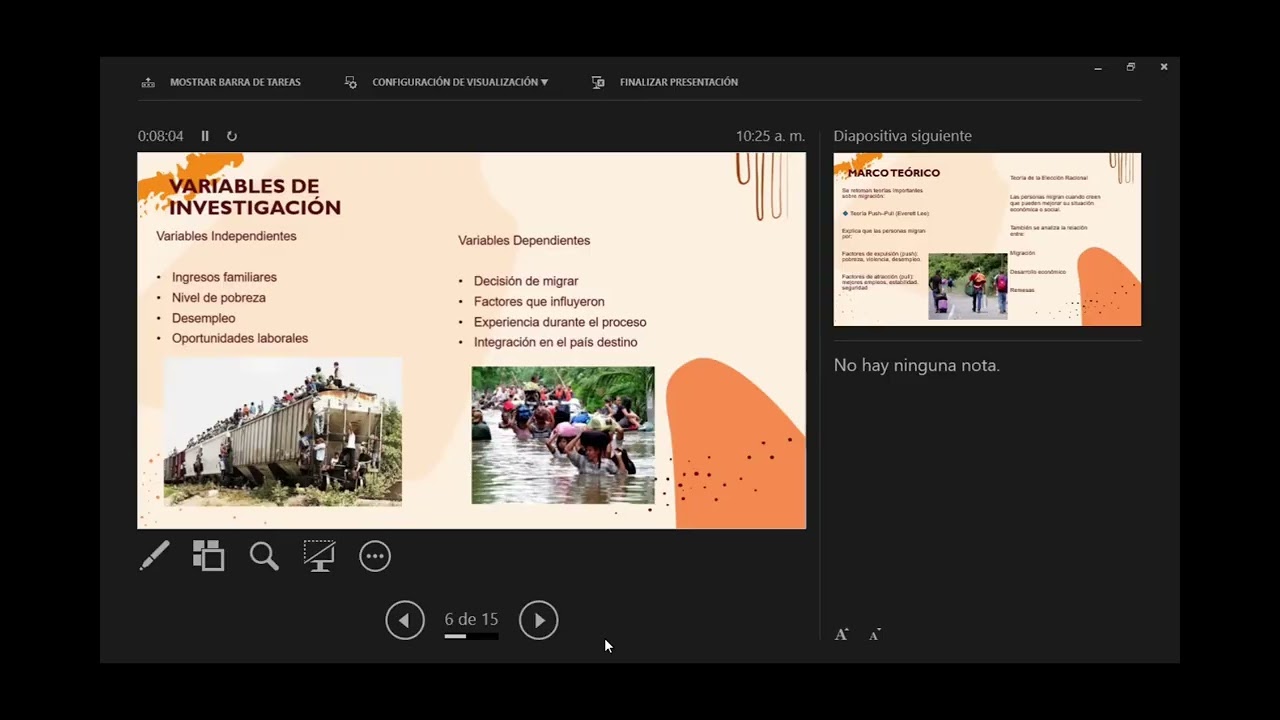Click the elapsed time 0:08:04

[161, 136]
